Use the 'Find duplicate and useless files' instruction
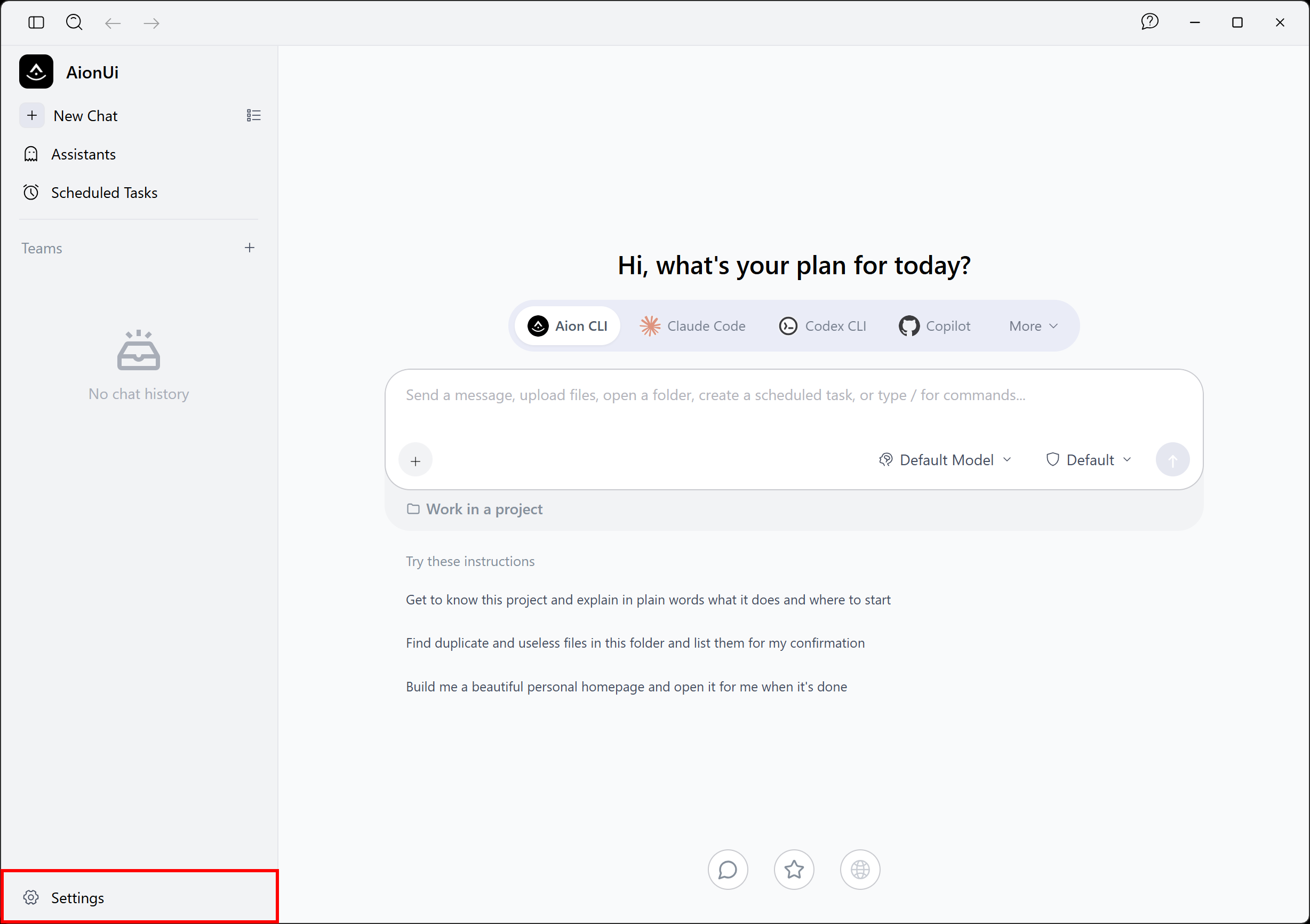1310x924 pixels. pyautogui.click(x=635, y=643)
